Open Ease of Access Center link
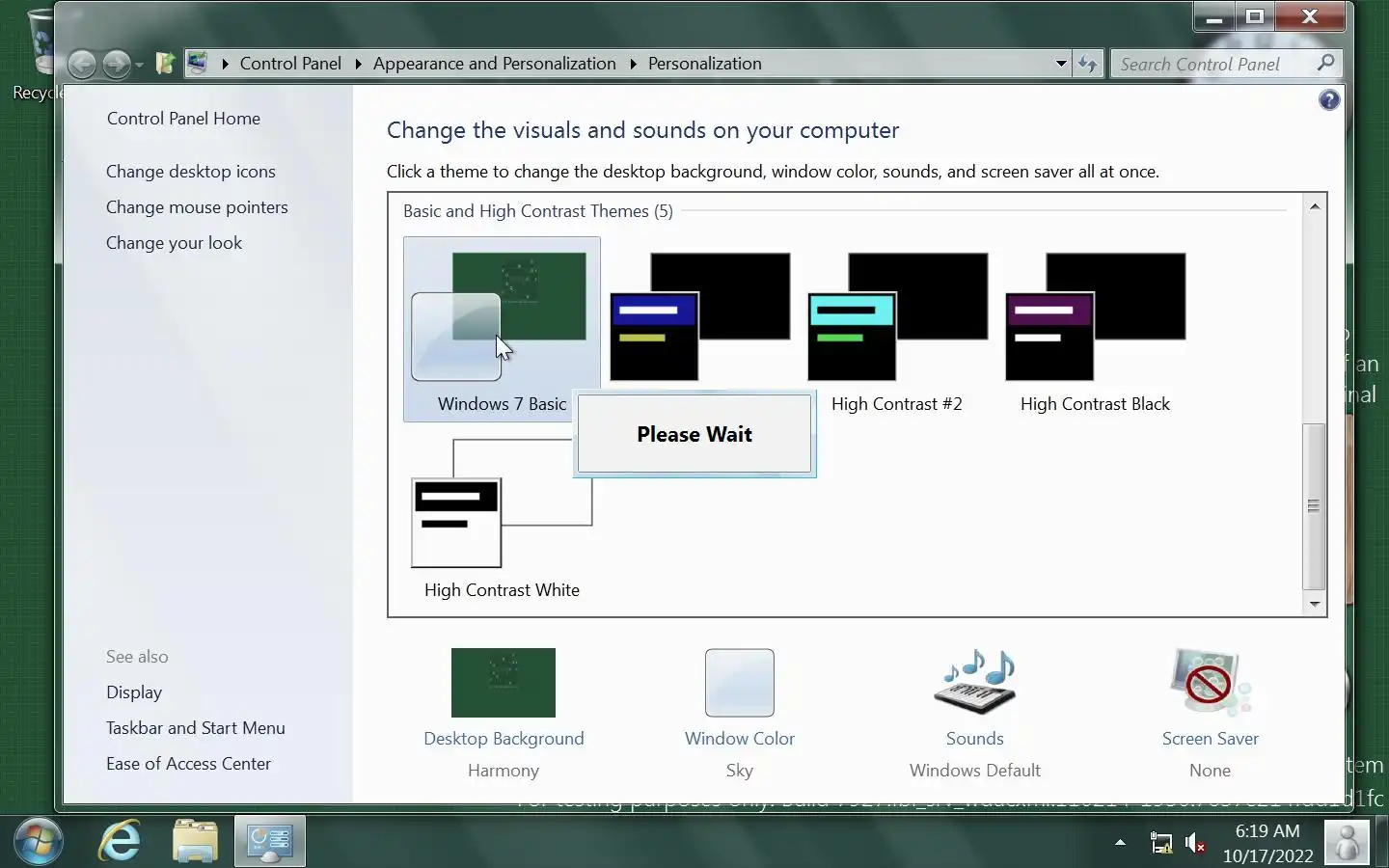 pos(188,764)
